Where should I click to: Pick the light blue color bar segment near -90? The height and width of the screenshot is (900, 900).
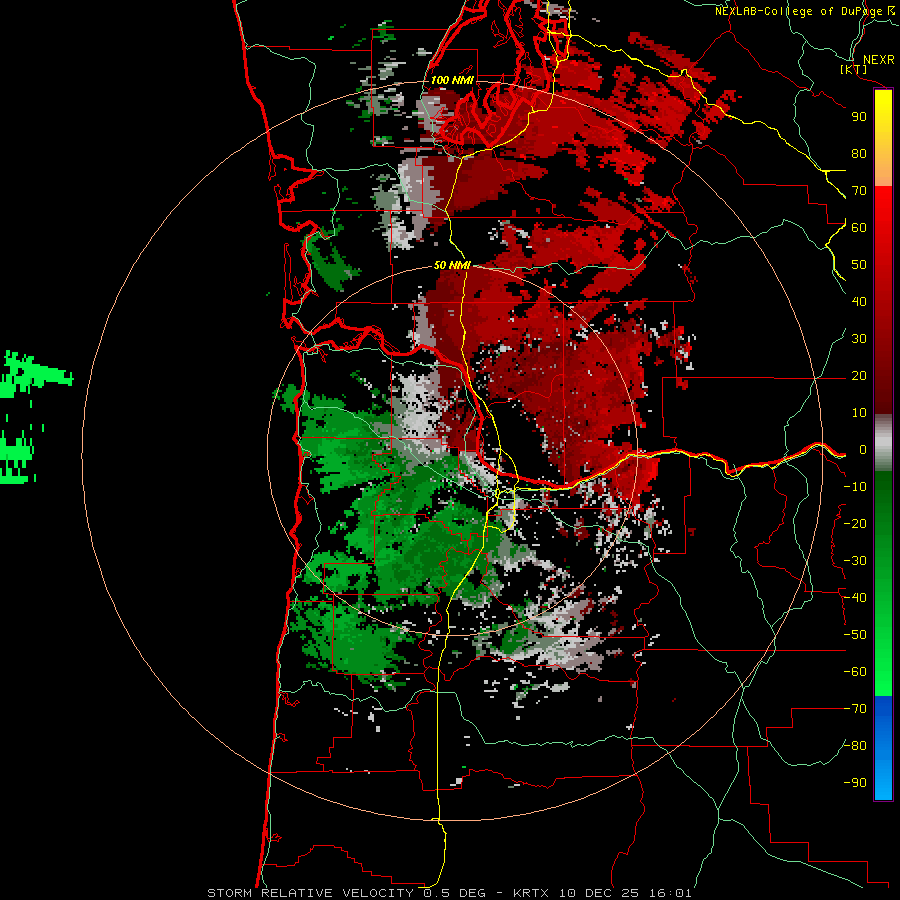tap(883, 781)
